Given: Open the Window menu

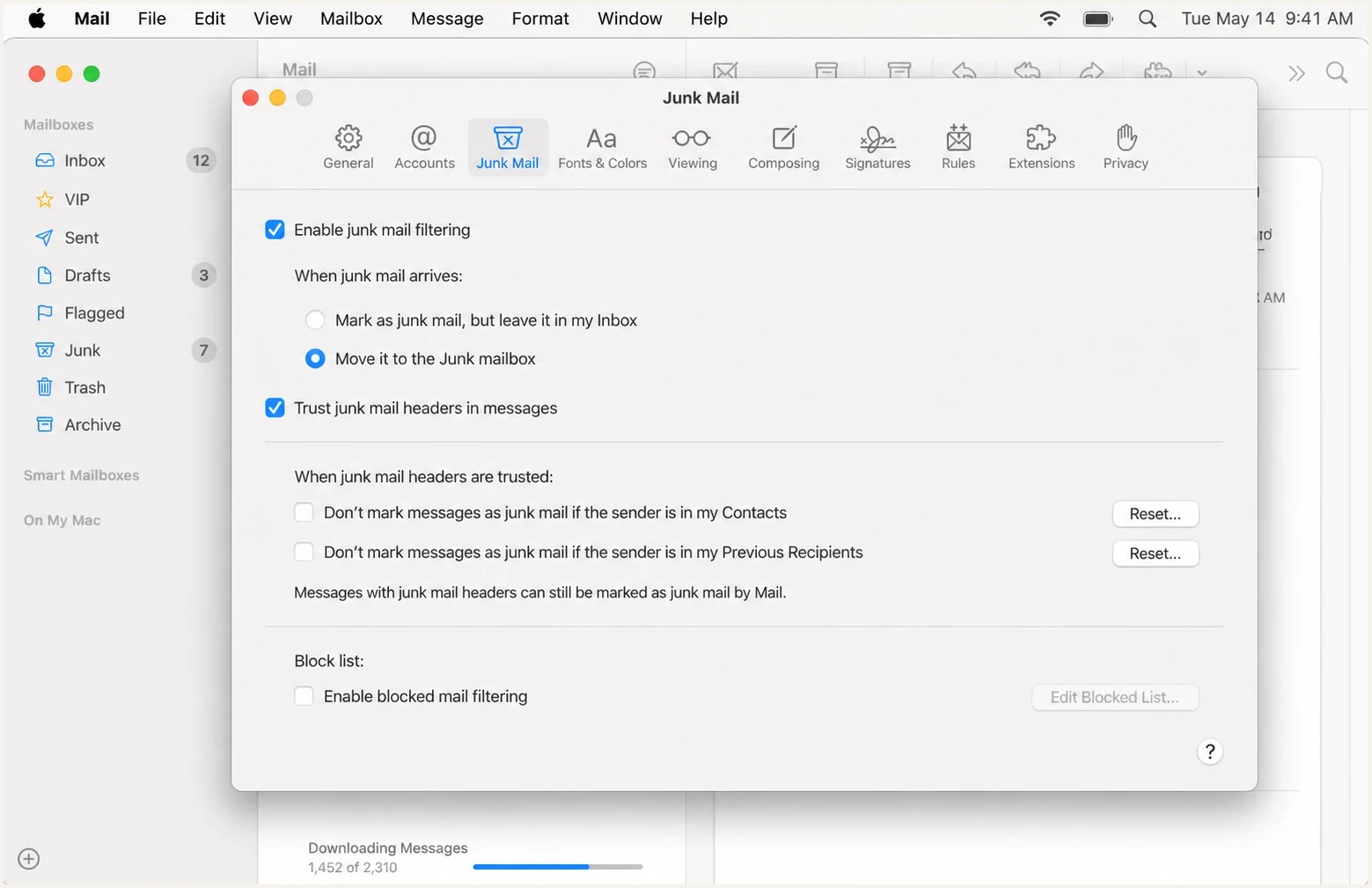Looking at the screenshot, I should point(629,18).
